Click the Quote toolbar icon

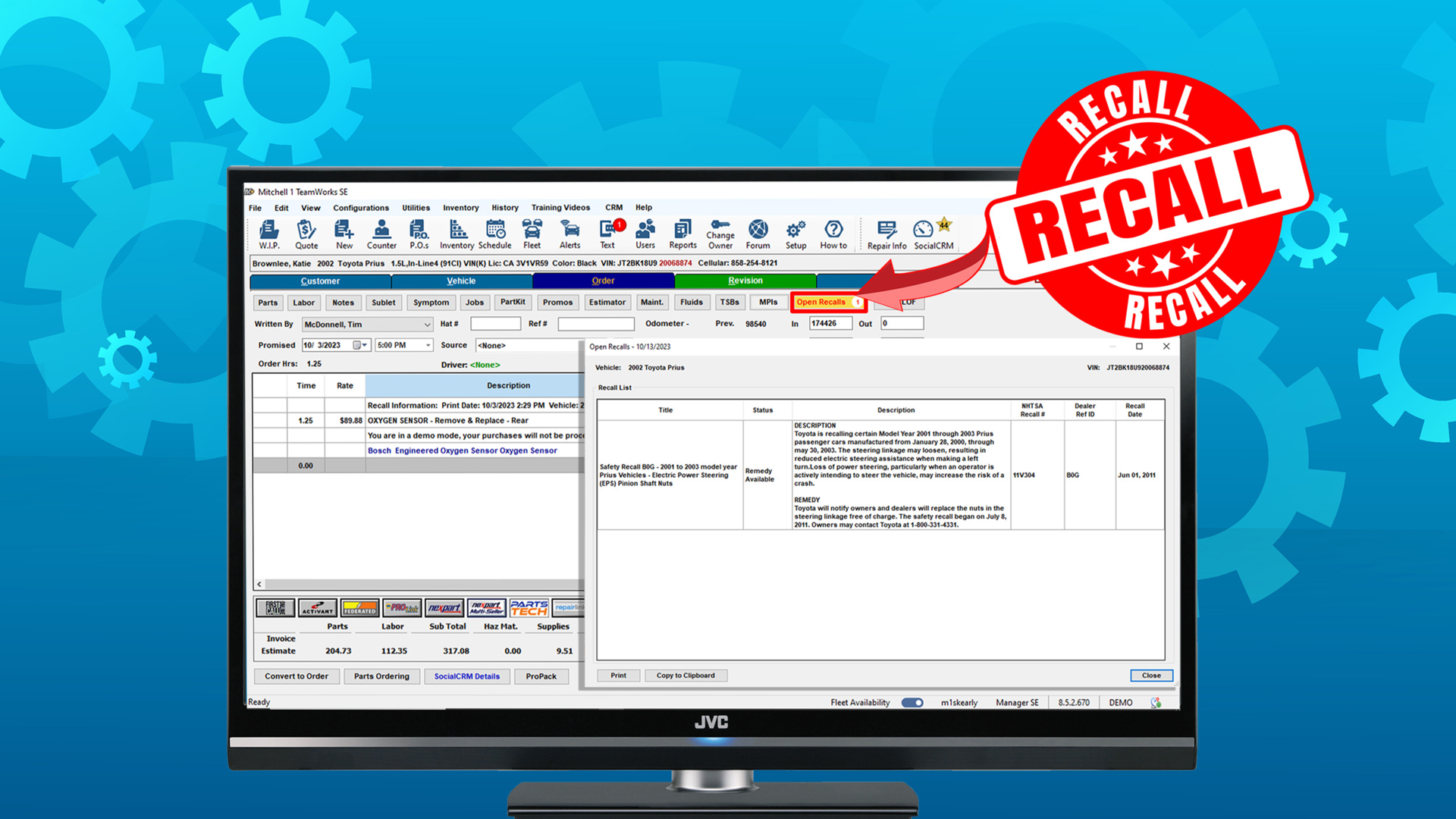[306, 234]
